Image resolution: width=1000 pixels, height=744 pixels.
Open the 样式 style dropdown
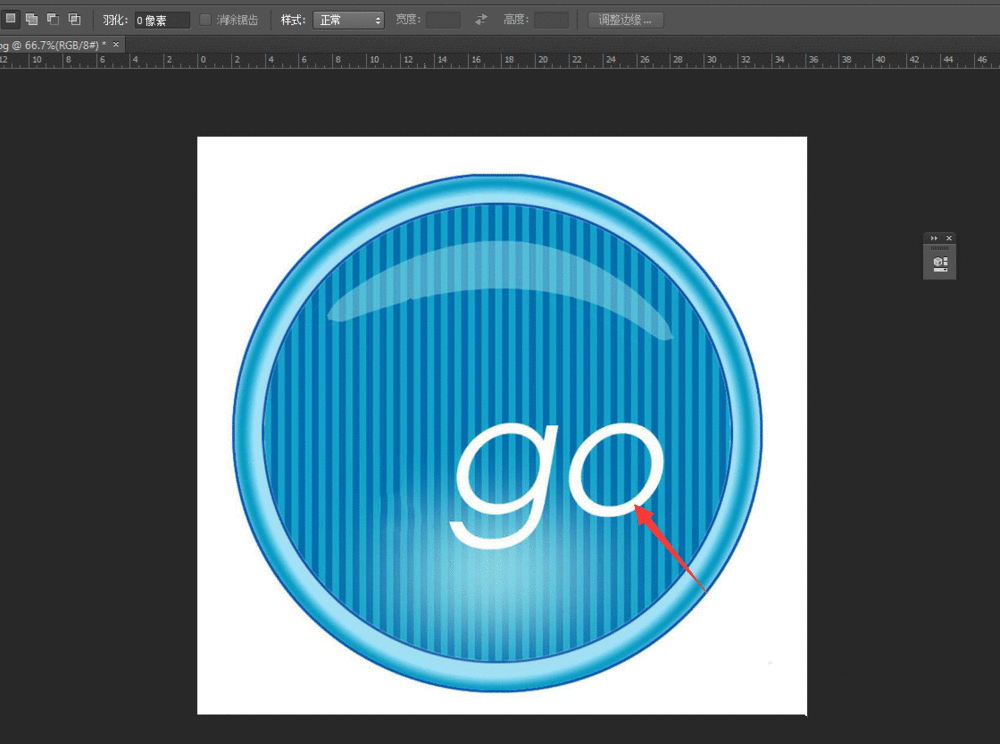coord(348,20)
